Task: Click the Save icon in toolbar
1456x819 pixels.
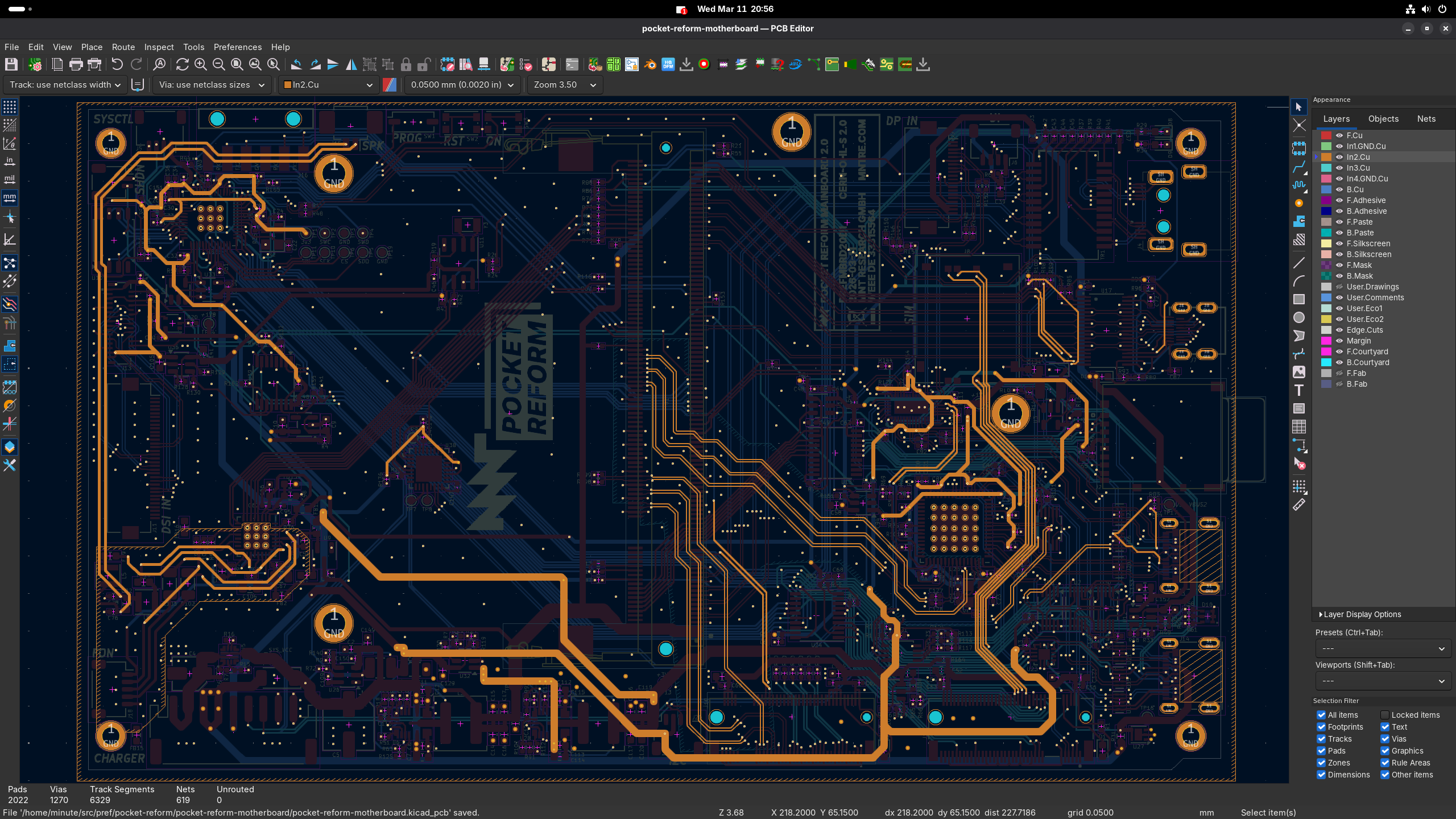Action: 11,65
